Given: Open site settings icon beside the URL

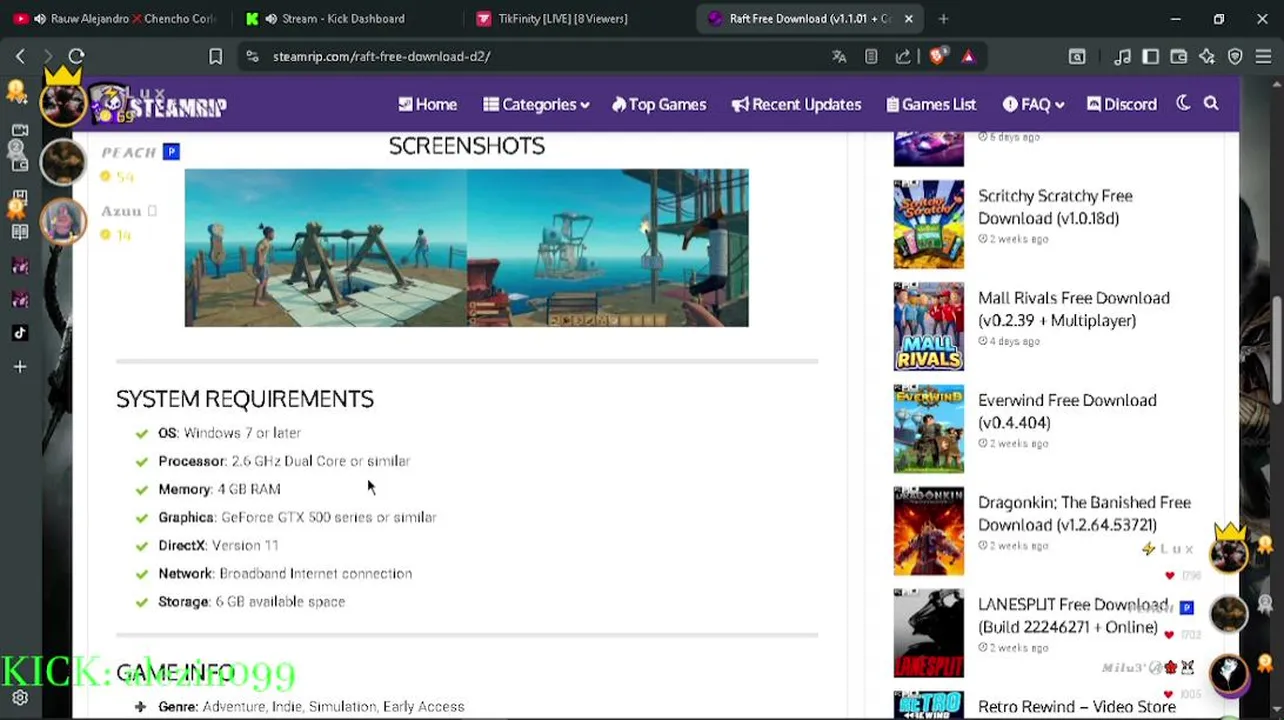Looking at the screenshot, I should click(252, 57).
